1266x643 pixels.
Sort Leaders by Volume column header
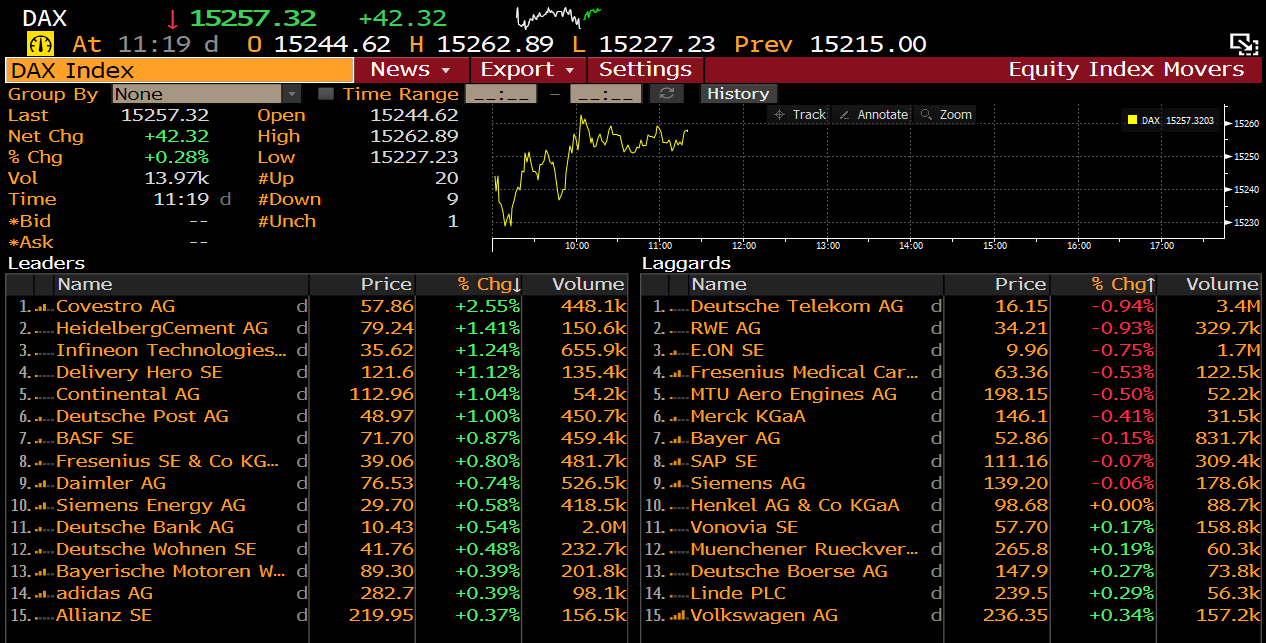pos(575,285)
